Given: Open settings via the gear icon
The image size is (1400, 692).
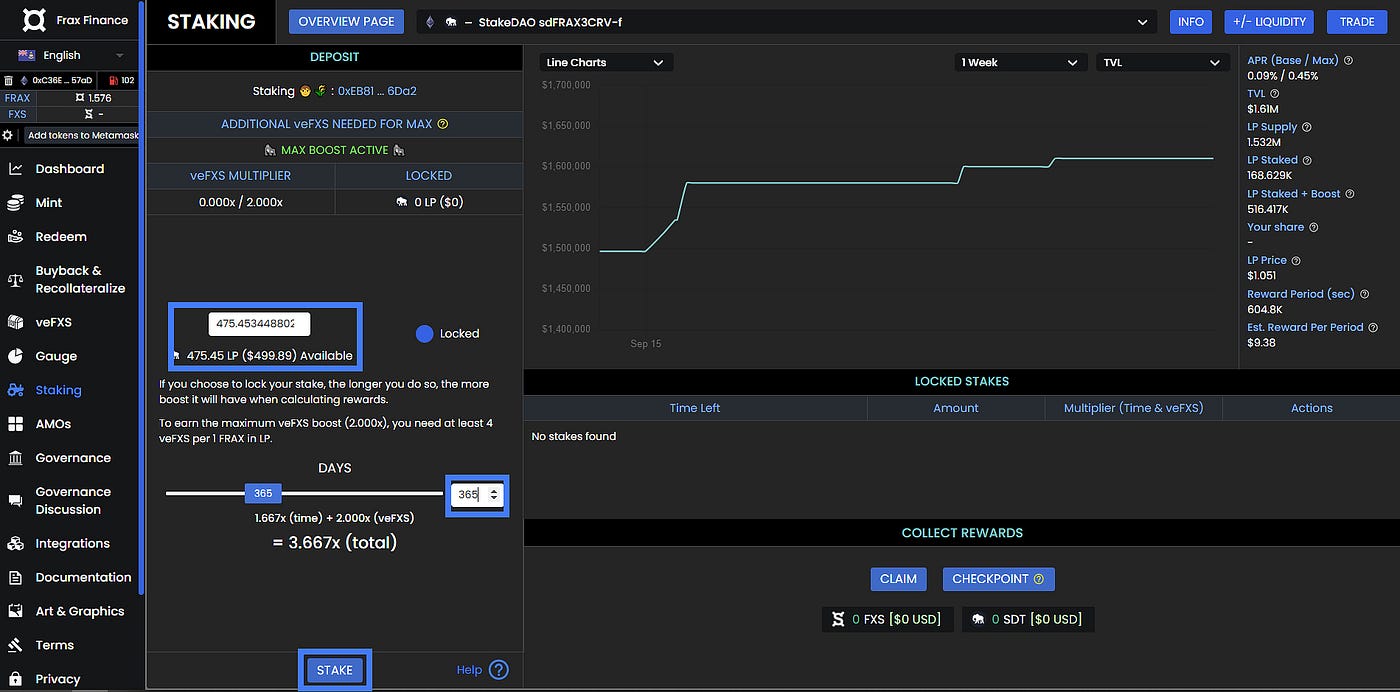Looking at the screenshot, I should pos(7,135).
